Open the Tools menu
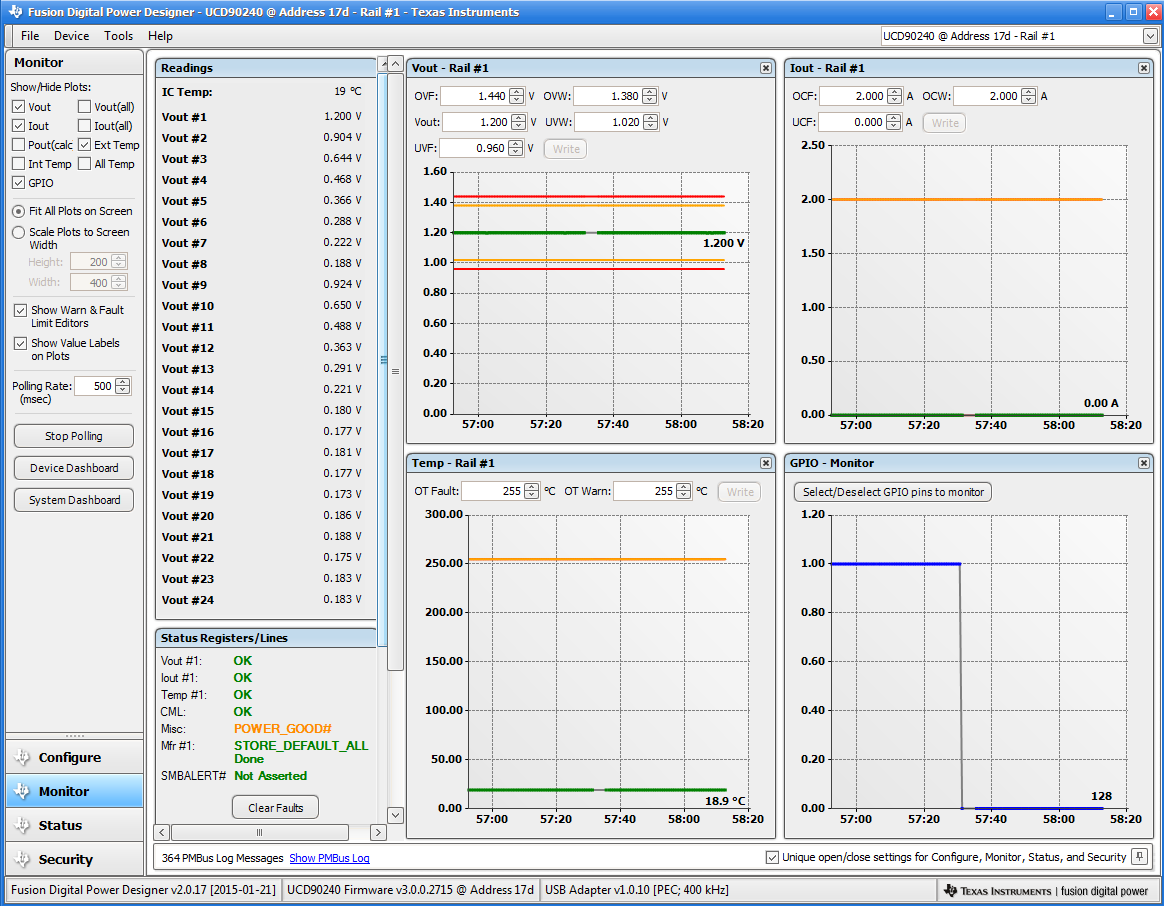1164x906 pixels. pyautogui.click(x=118, y=36)
